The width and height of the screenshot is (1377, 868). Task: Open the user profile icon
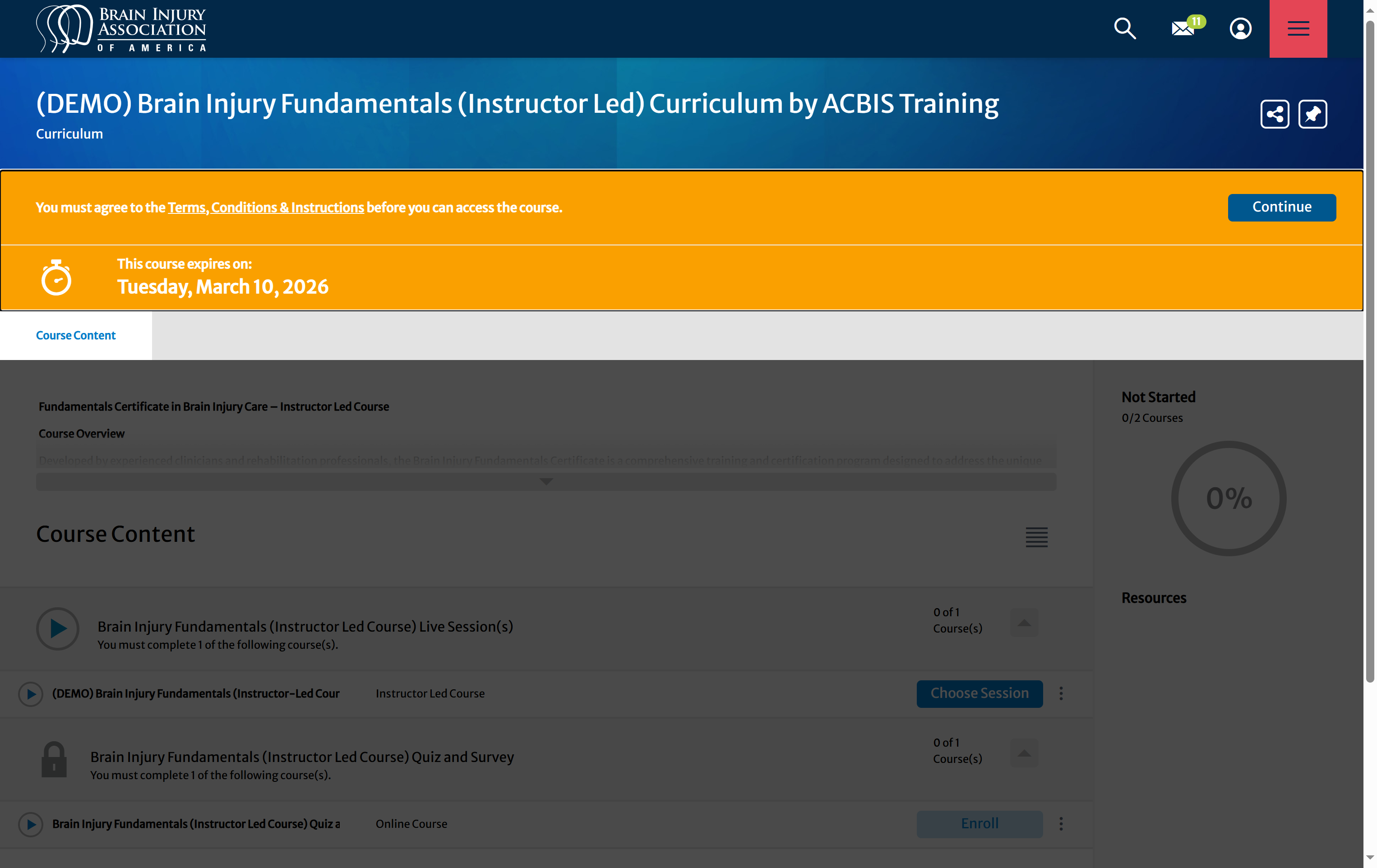coord(1240,28)
